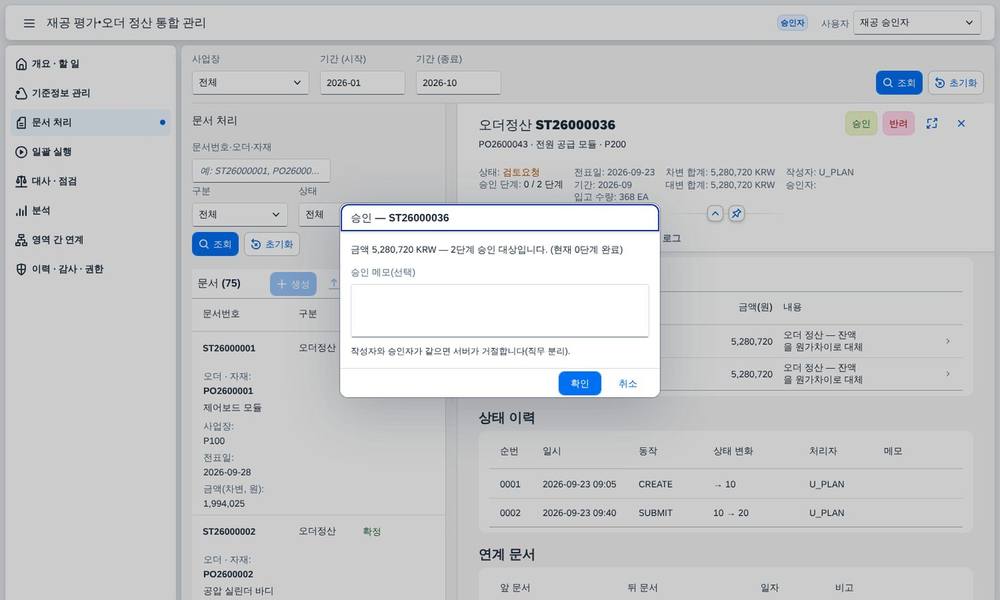Click the + 생성 button
Image resolution: width=1000 pixels, height=600 pixels.
[x=293, y=284]
